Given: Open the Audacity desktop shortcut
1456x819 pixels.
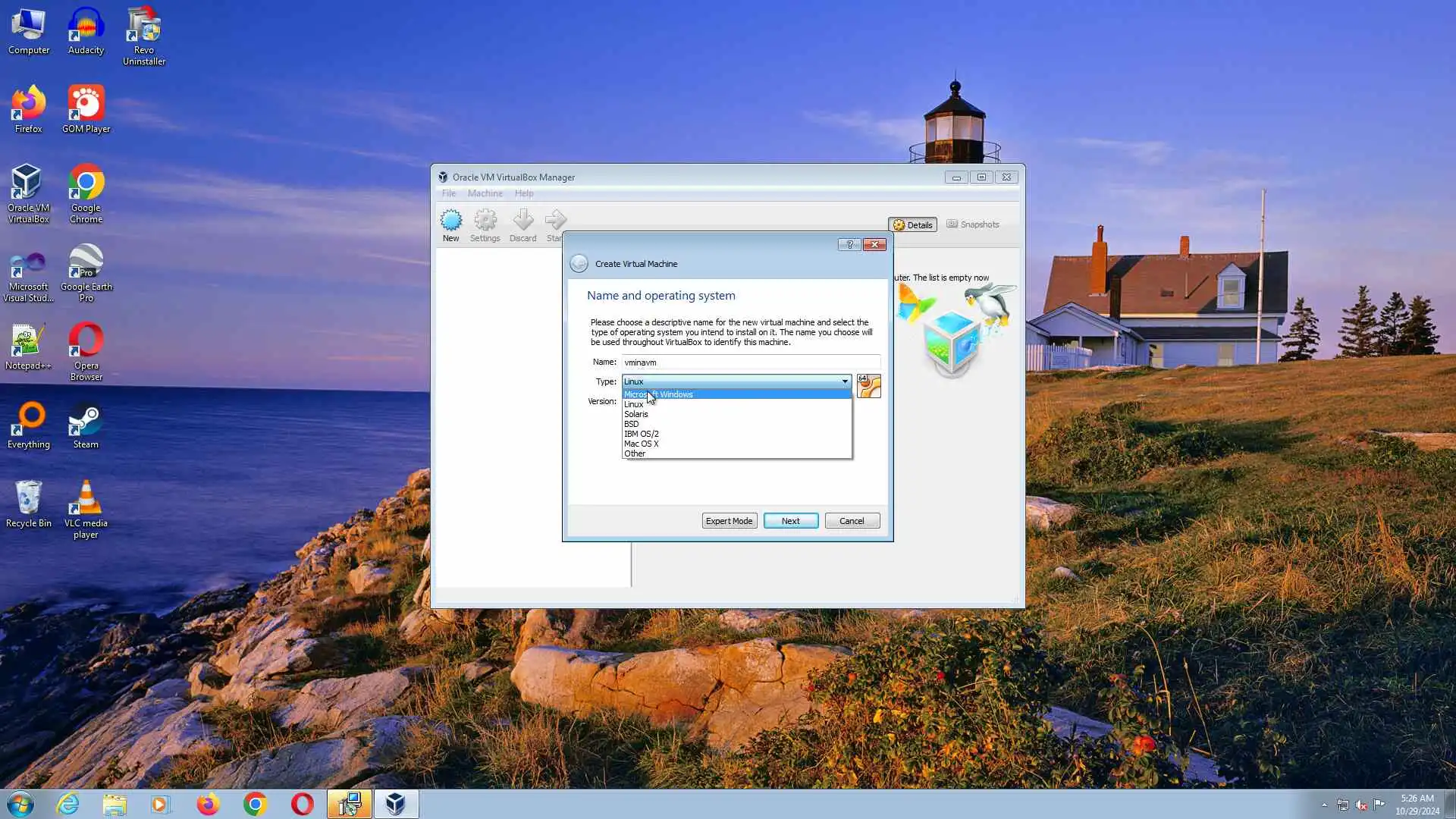Looking at the screenshot, I should point(86,30).
